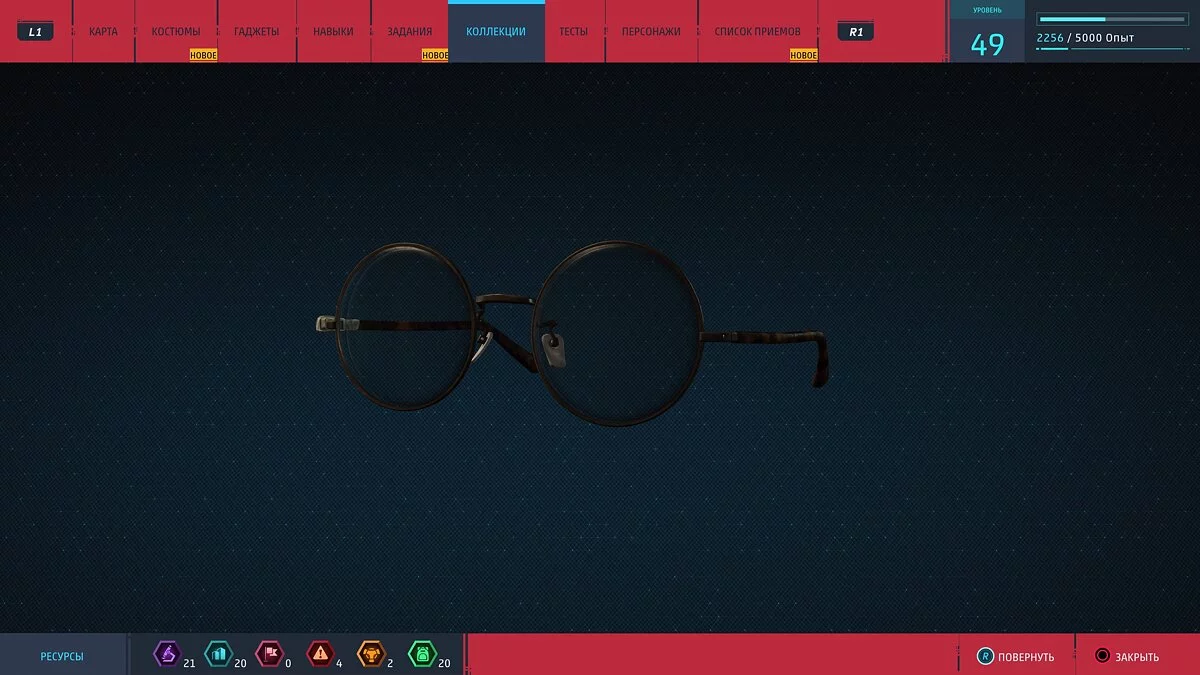Click the УРОВЕНЬ label
This screenshot has width=1200, height=675.
[987, 10]
